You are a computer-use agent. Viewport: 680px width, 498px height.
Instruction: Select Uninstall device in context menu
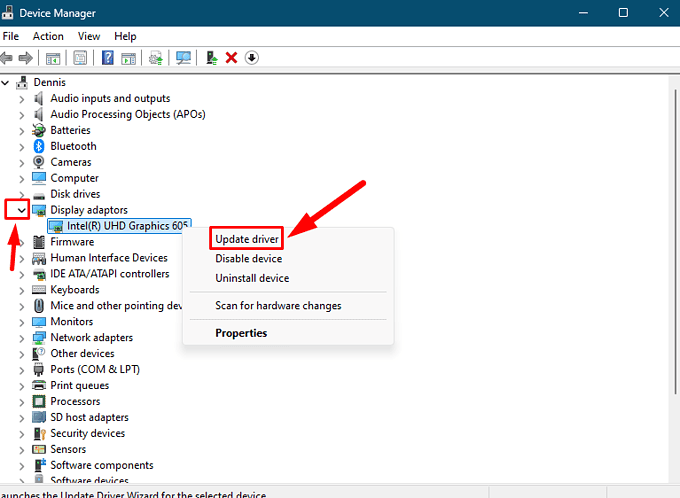click(x=252, y=278)
